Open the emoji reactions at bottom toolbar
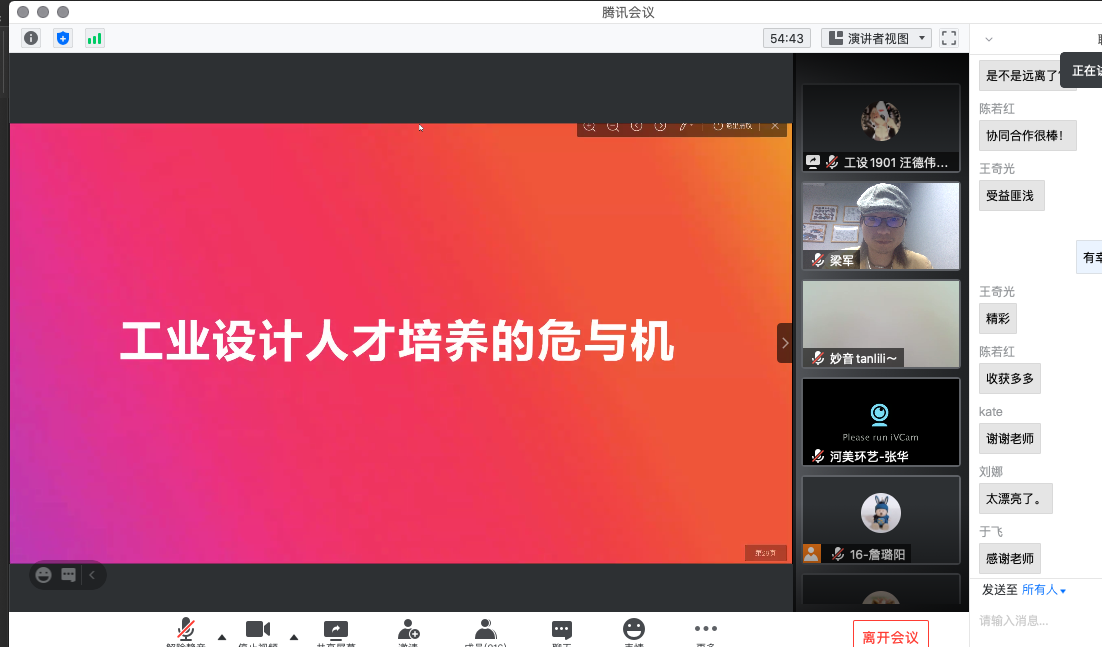The height and width of the screenshot is (647, 1102). 633,630
